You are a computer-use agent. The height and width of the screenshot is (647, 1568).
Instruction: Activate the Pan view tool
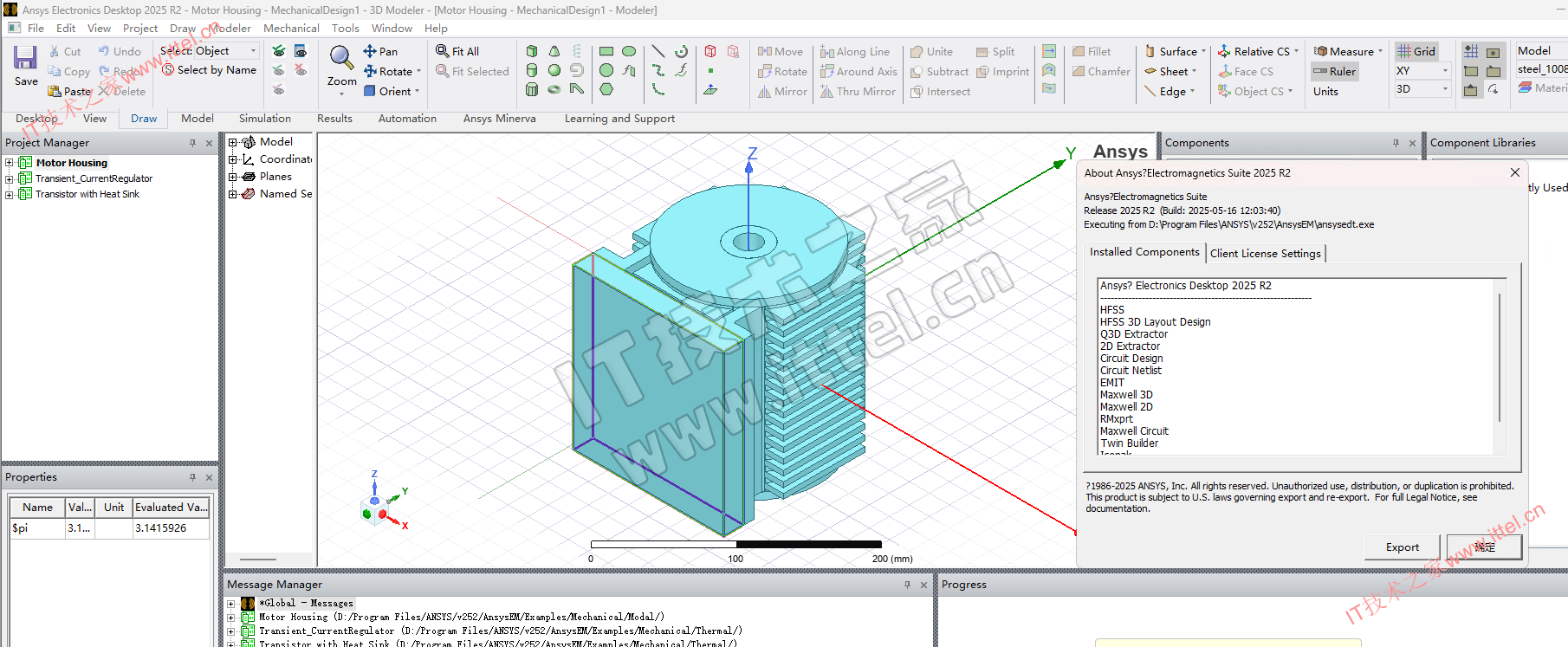pyautogui.click(x=380, y=51)
